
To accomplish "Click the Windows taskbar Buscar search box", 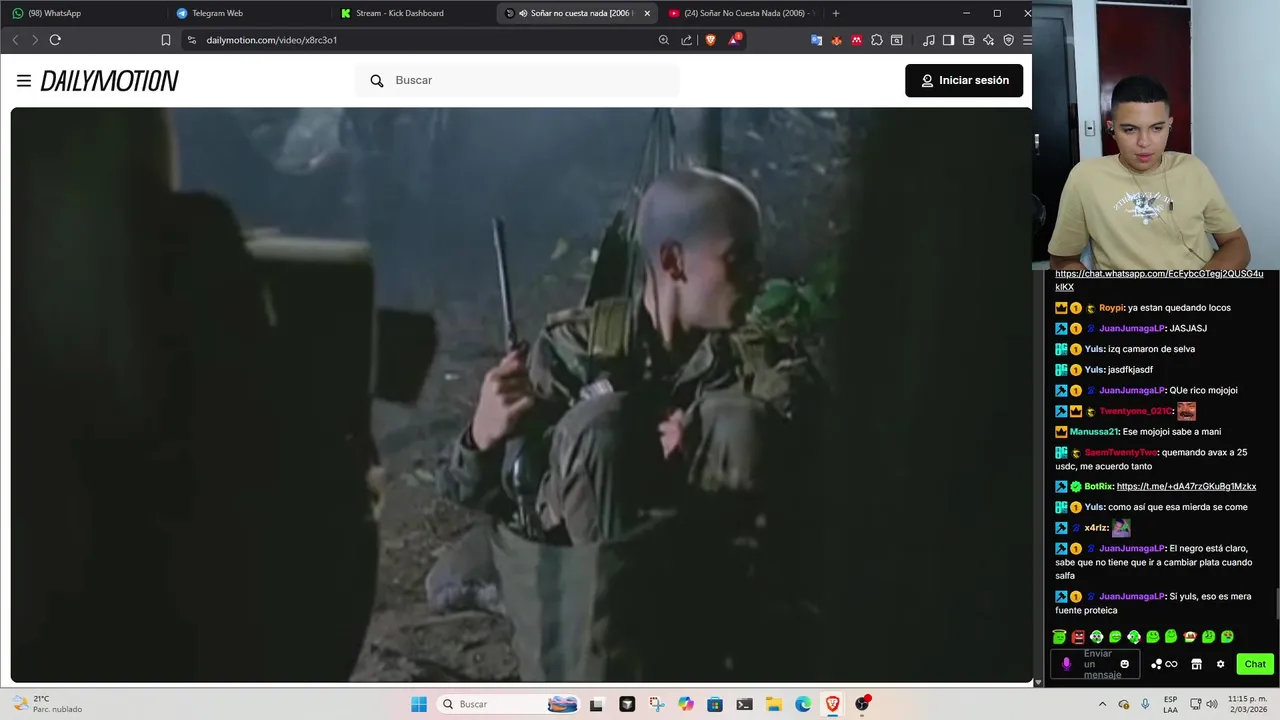I will (508, 704).
